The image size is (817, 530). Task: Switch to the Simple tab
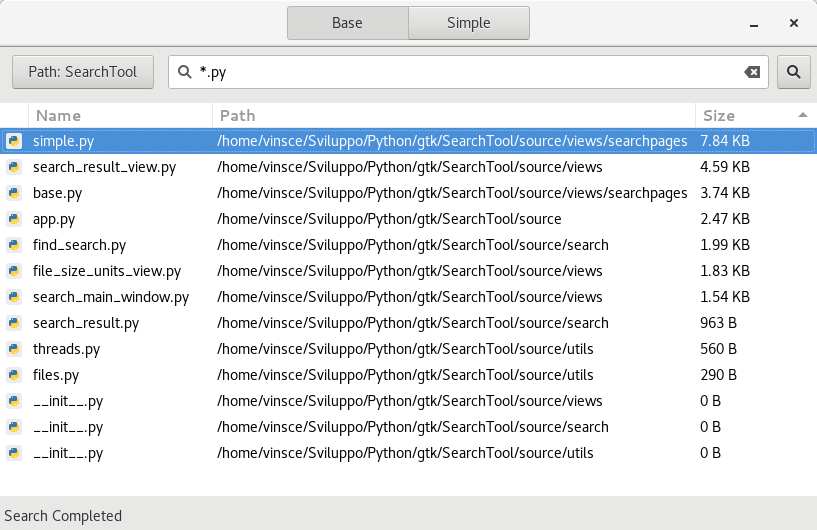coord(469,23)
